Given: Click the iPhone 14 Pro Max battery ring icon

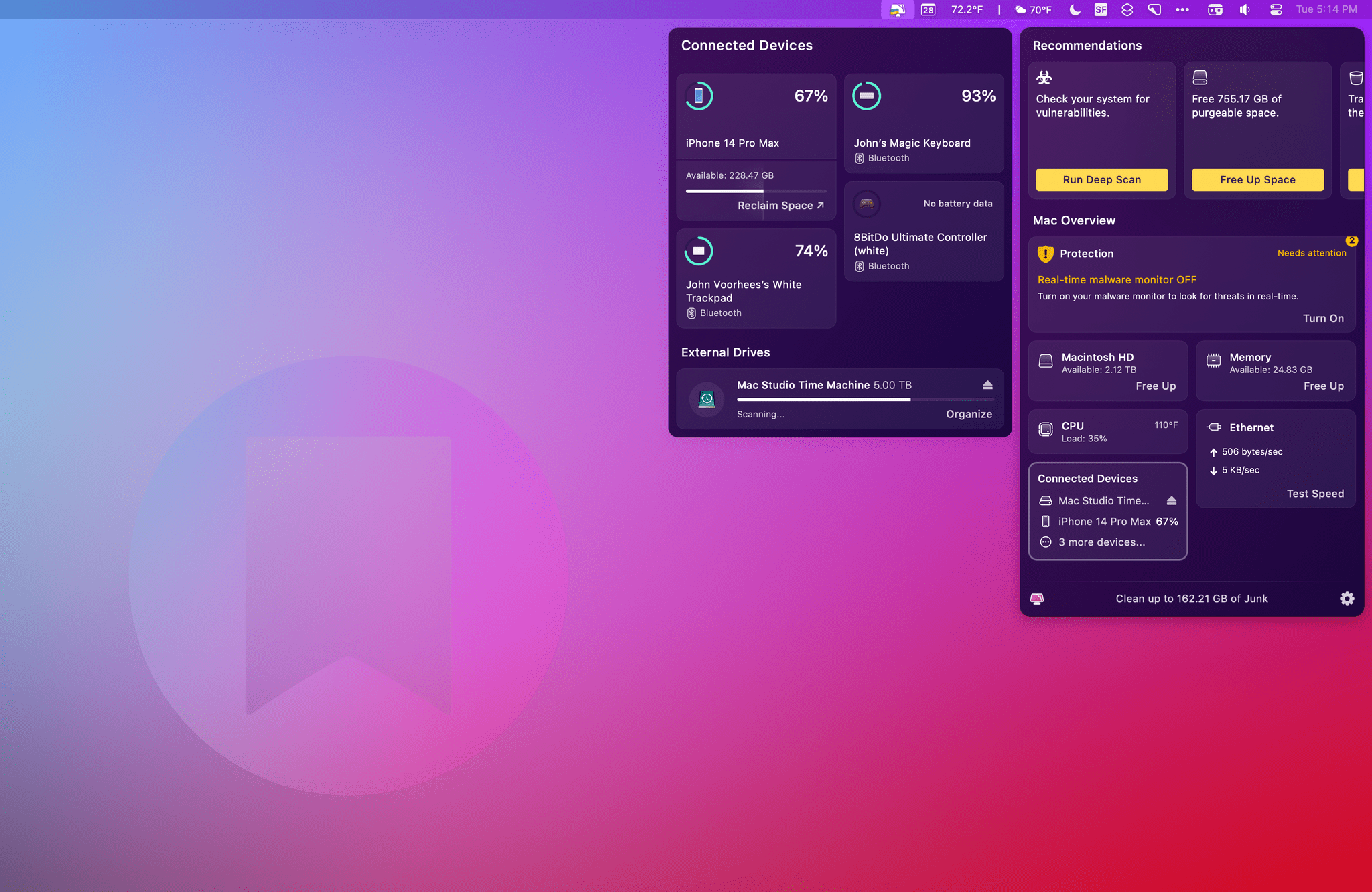Looking at the screenshot, I should (699, 96).
